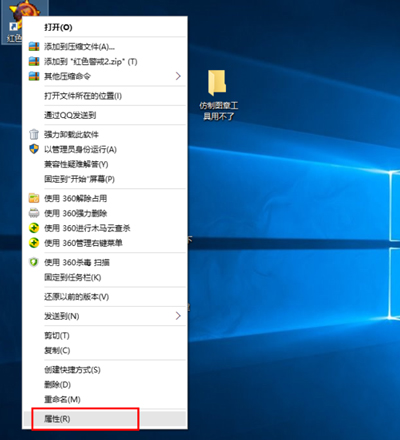The height and width of the screenshot is (440, 400).
Task: Select 重命名(M) menu entry
Action: [104, 399]
